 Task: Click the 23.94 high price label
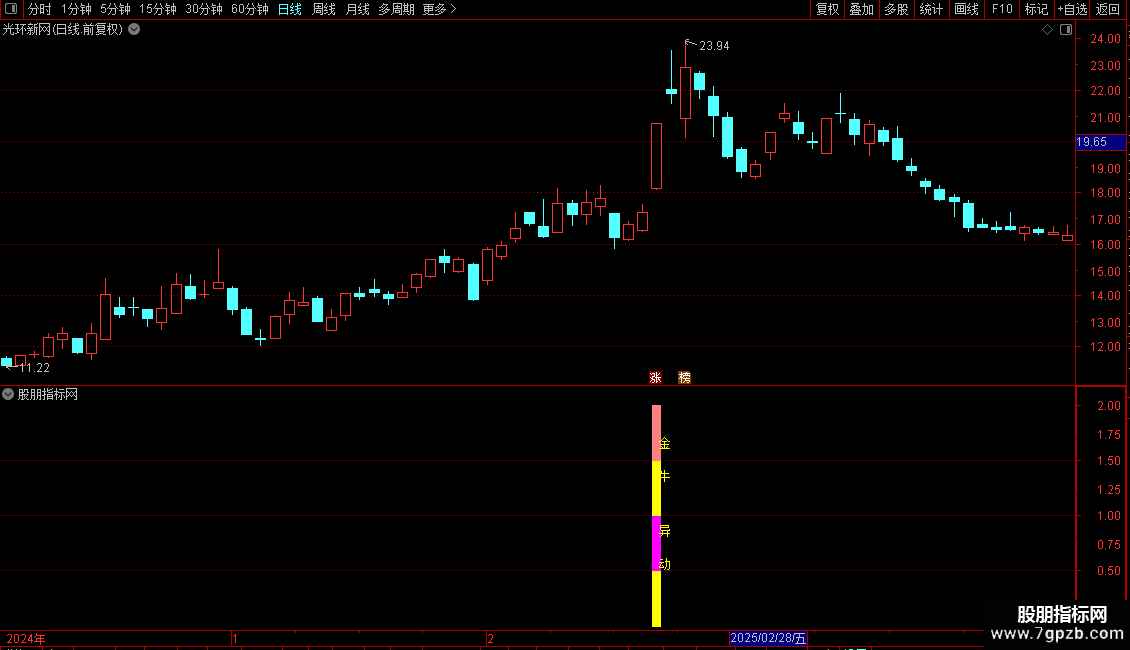coord(714,46)
